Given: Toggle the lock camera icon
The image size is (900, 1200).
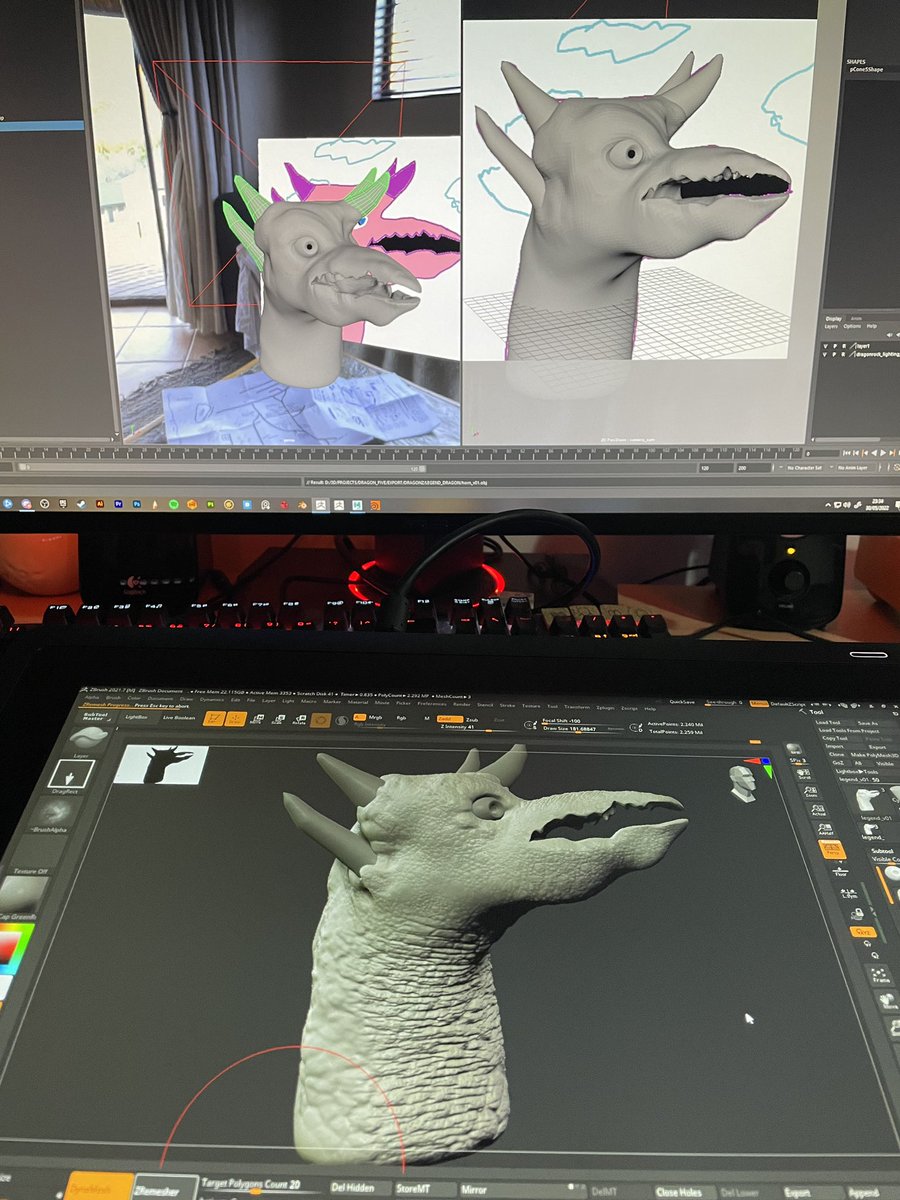Looking at the screenshot, I should point(857,914).
